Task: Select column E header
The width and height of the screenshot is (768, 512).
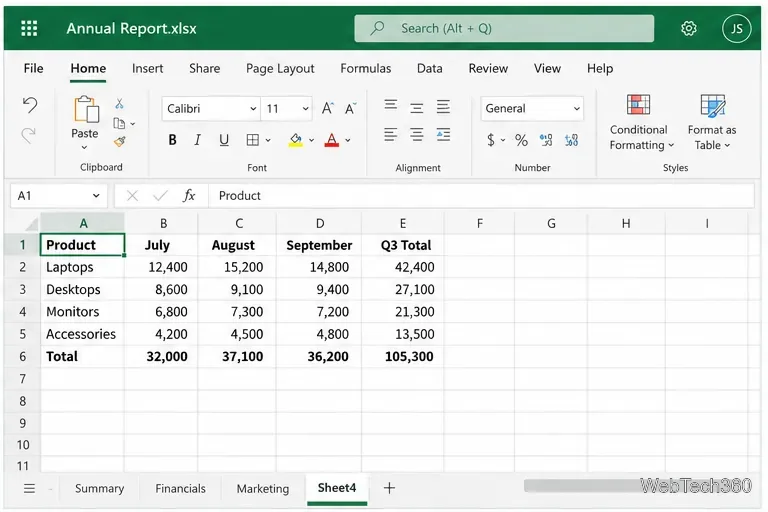Action: click(403, 223)
